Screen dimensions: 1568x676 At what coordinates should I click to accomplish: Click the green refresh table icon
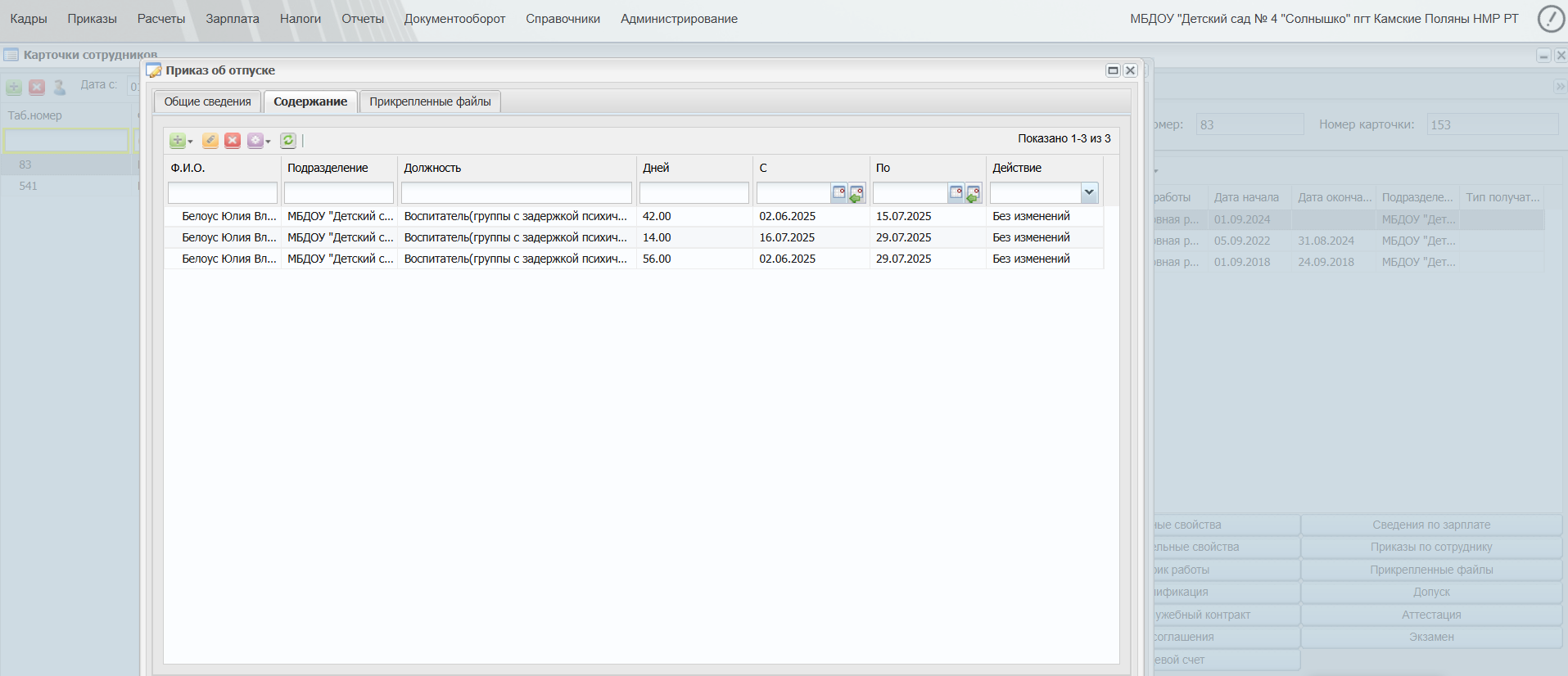coord(288,141)
